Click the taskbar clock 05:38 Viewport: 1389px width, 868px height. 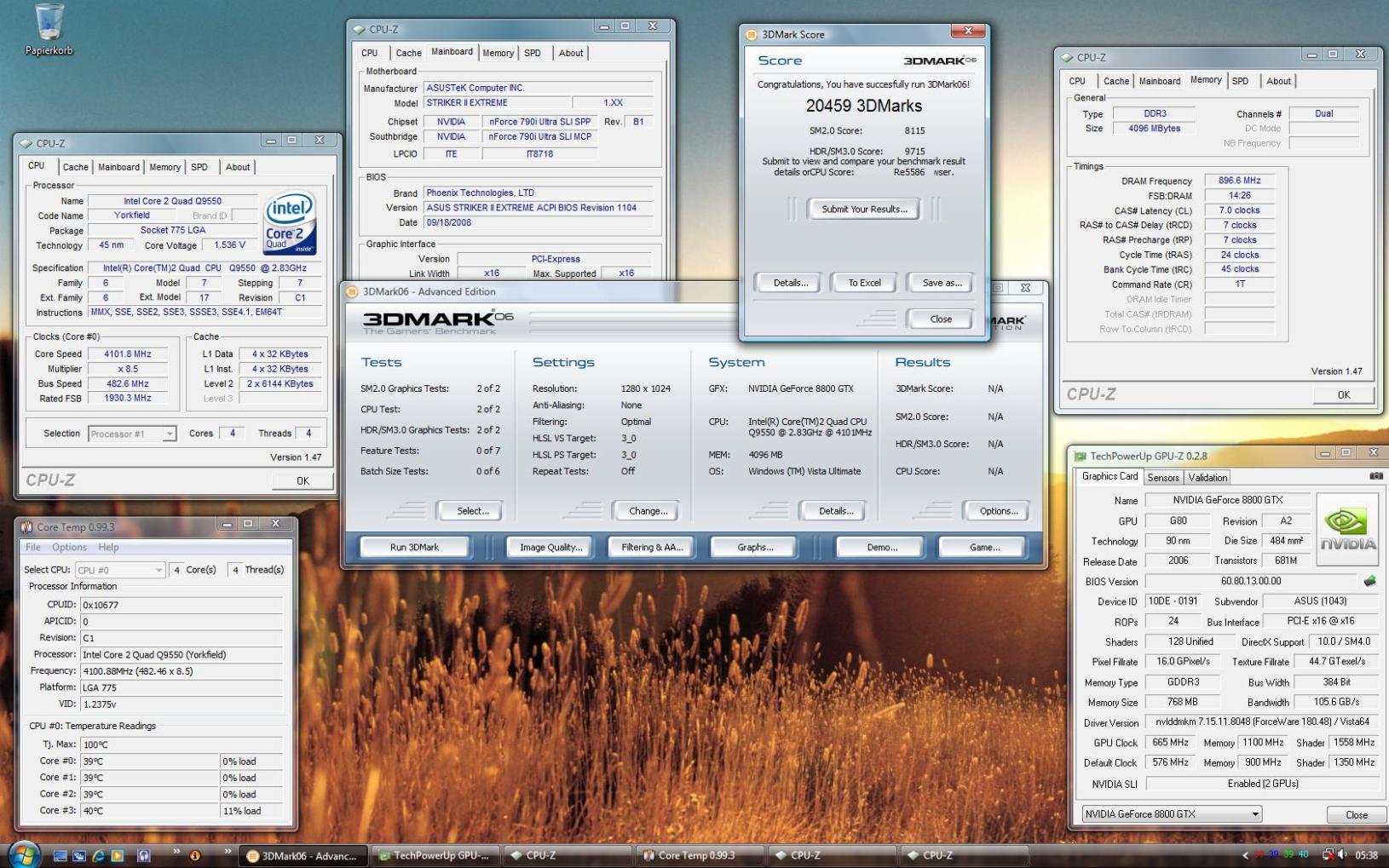1366,855
